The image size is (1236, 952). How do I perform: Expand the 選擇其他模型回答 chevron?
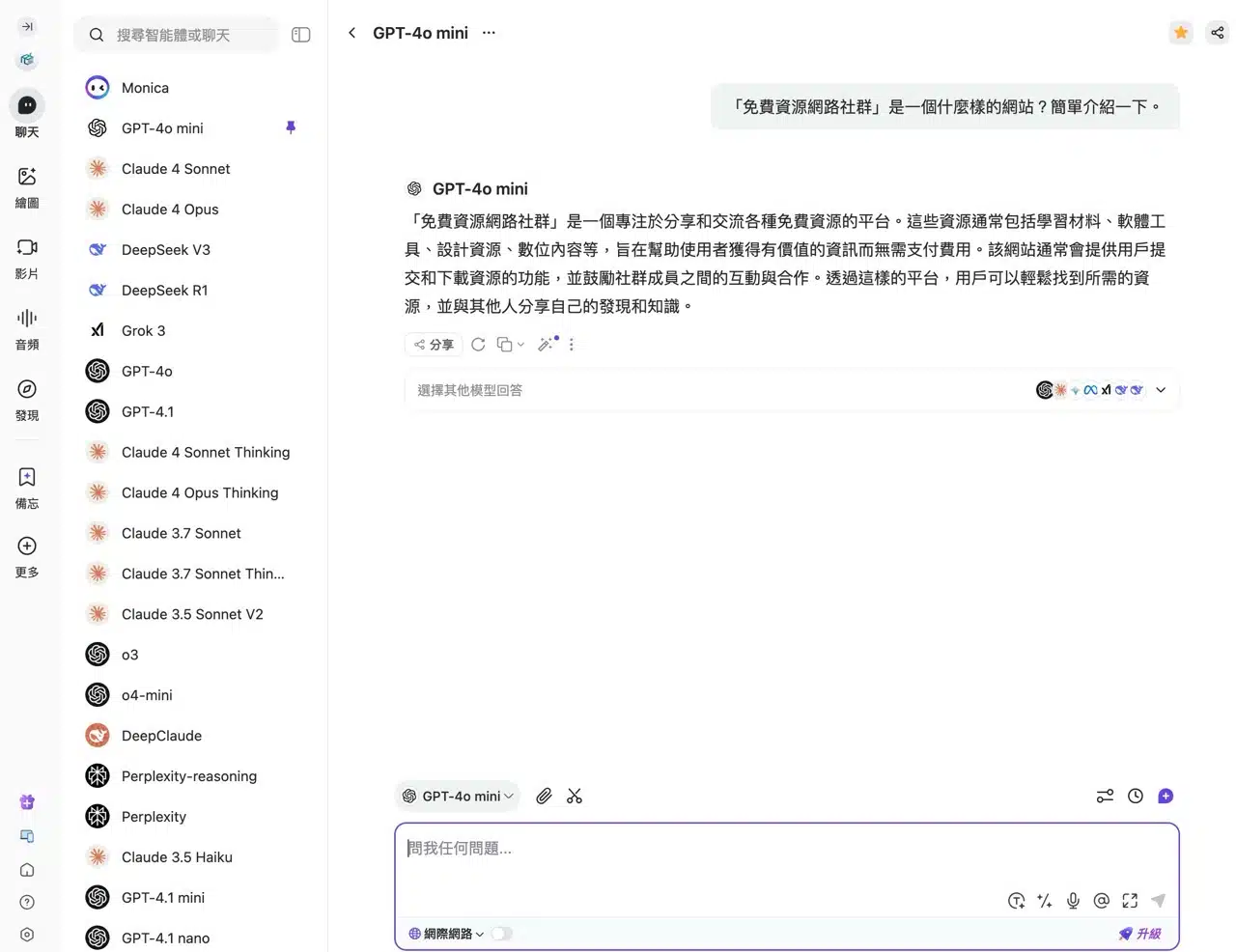(x=1161, y=390)
